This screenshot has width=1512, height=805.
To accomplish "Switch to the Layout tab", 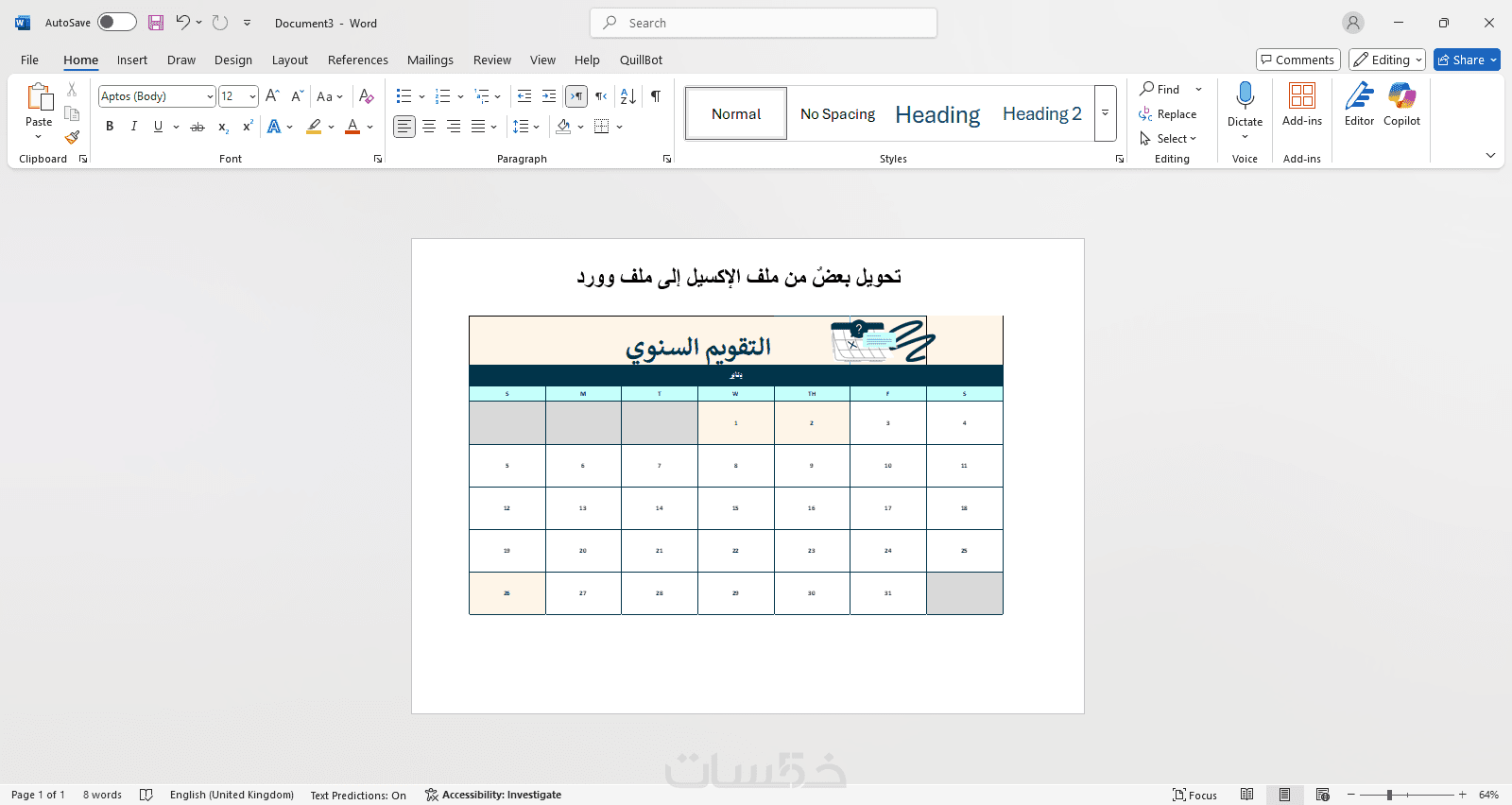I will pos(290,60).
